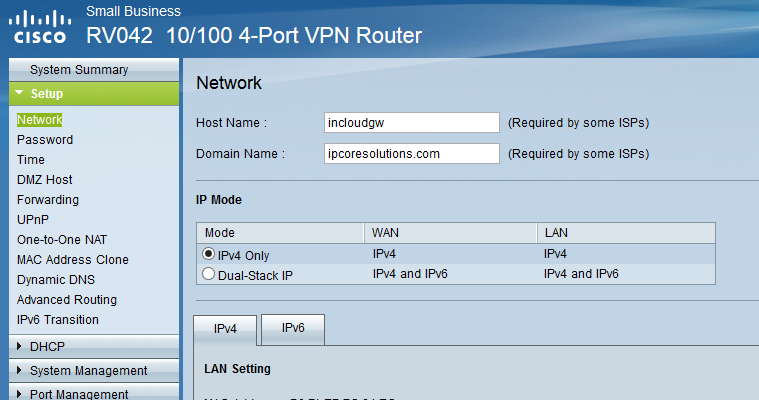This screenshot has height=400, width=759.
Task: Click the WAN column header
Action: 451,233
